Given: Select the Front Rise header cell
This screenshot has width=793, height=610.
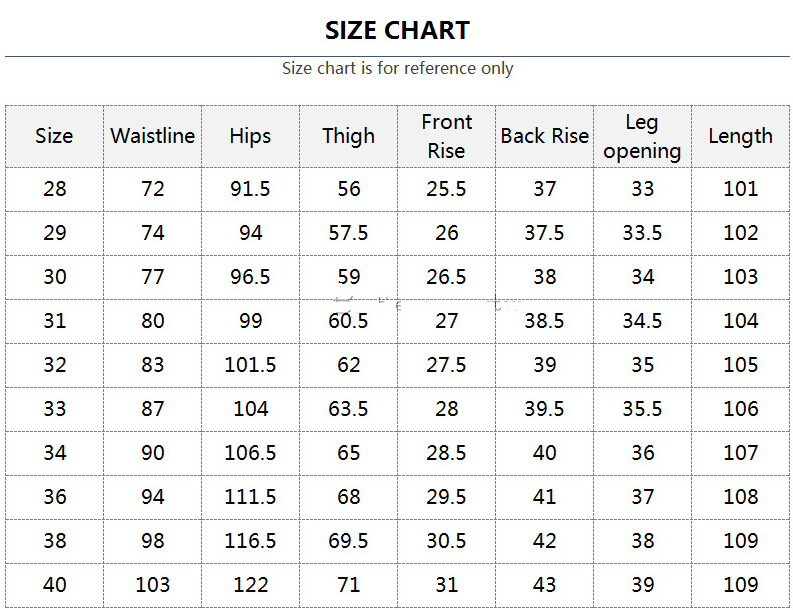Looking at the screenshot, I should coord(446,136).
